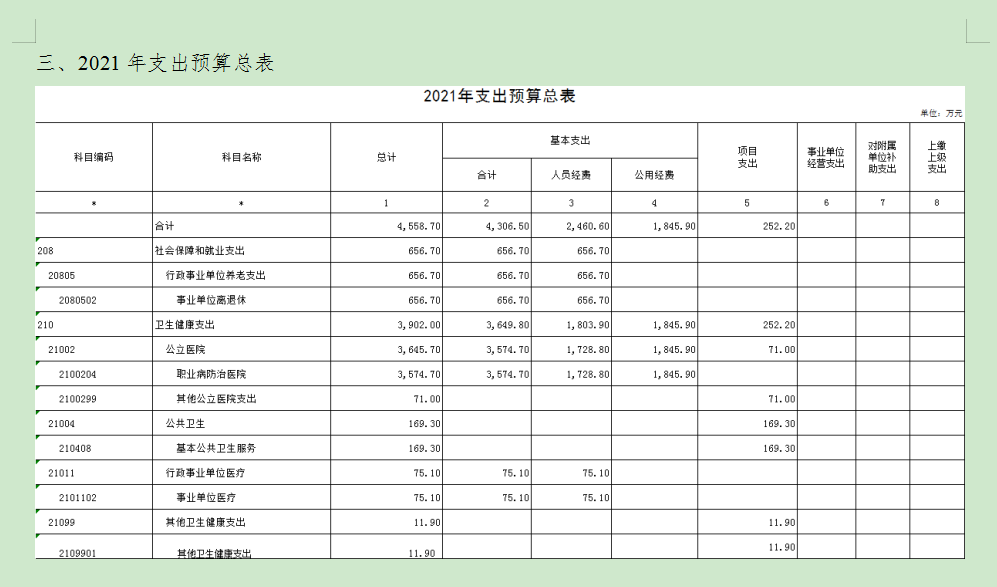The image size is (997, 587).
Task: Click the 基本支出 merged header cell
Action: pos(569,141)
